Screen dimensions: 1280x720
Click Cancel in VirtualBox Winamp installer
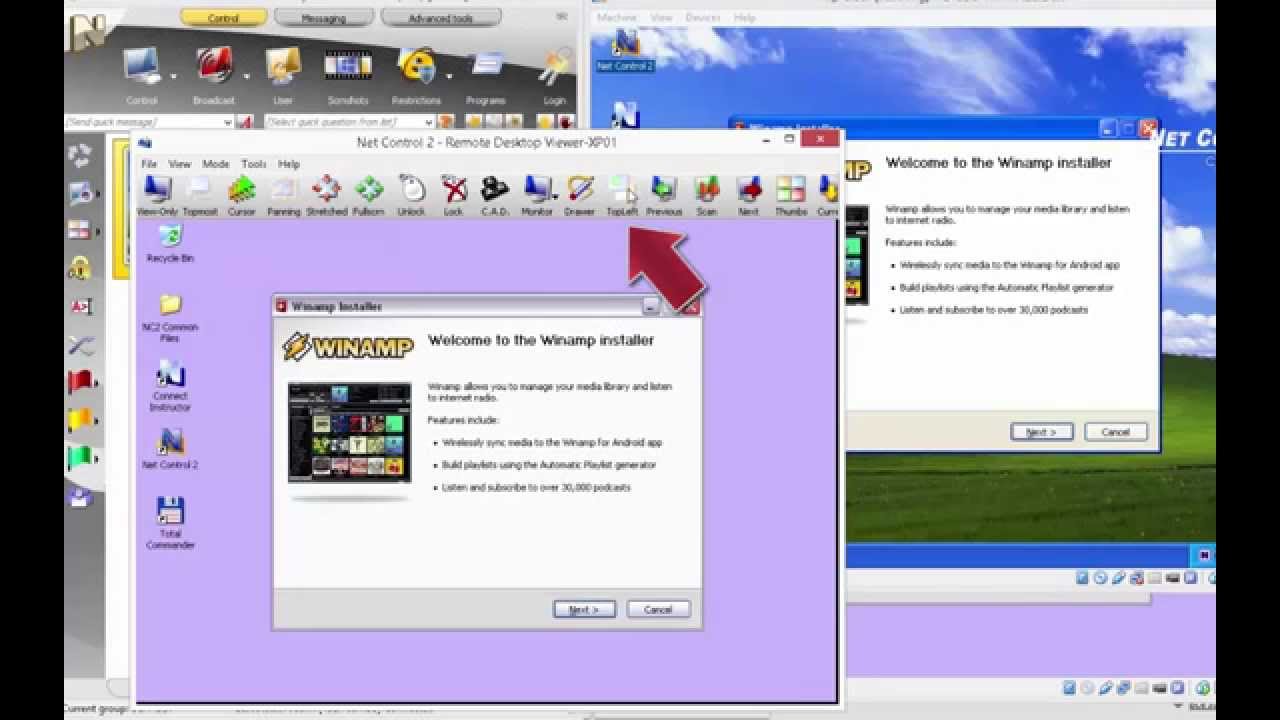[x=1115, y=432]
